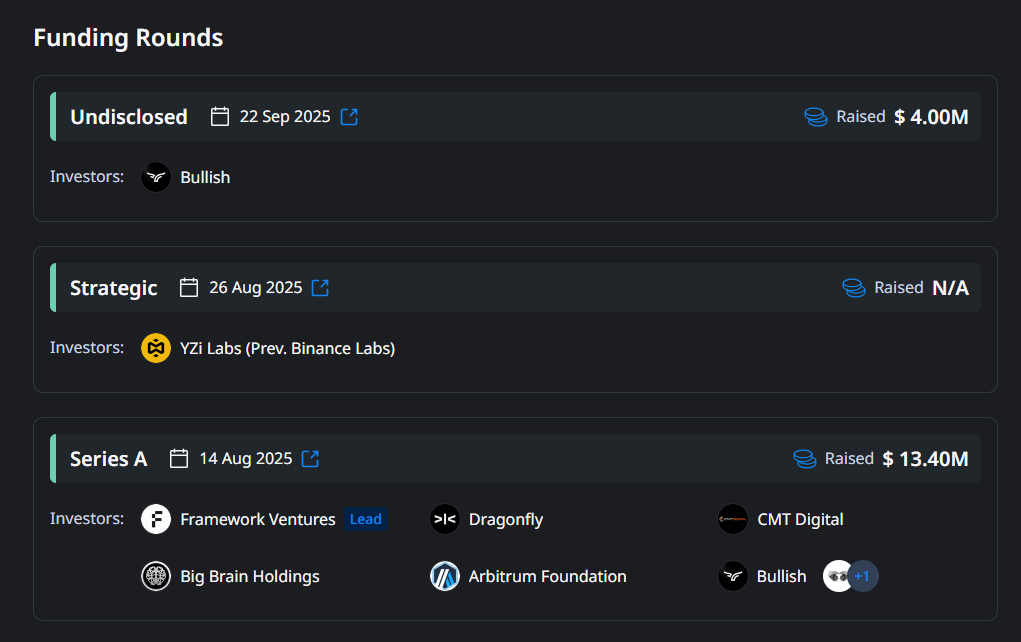Open CMT Digital investor page
1021x642 pixels.
pos(800,519)
